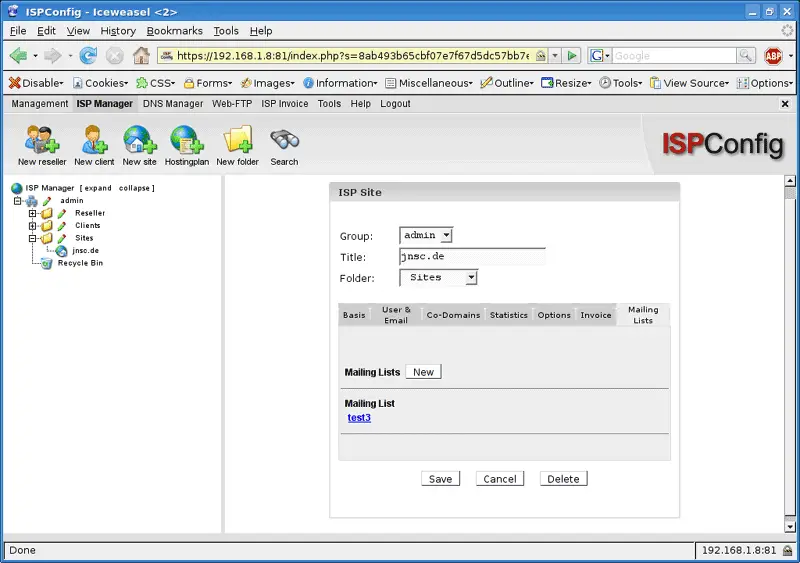The image size is (800, 563).
Task: Click the collapse link in ISP Manager tree
Action: pyautogui.click(x=134, y=188)
